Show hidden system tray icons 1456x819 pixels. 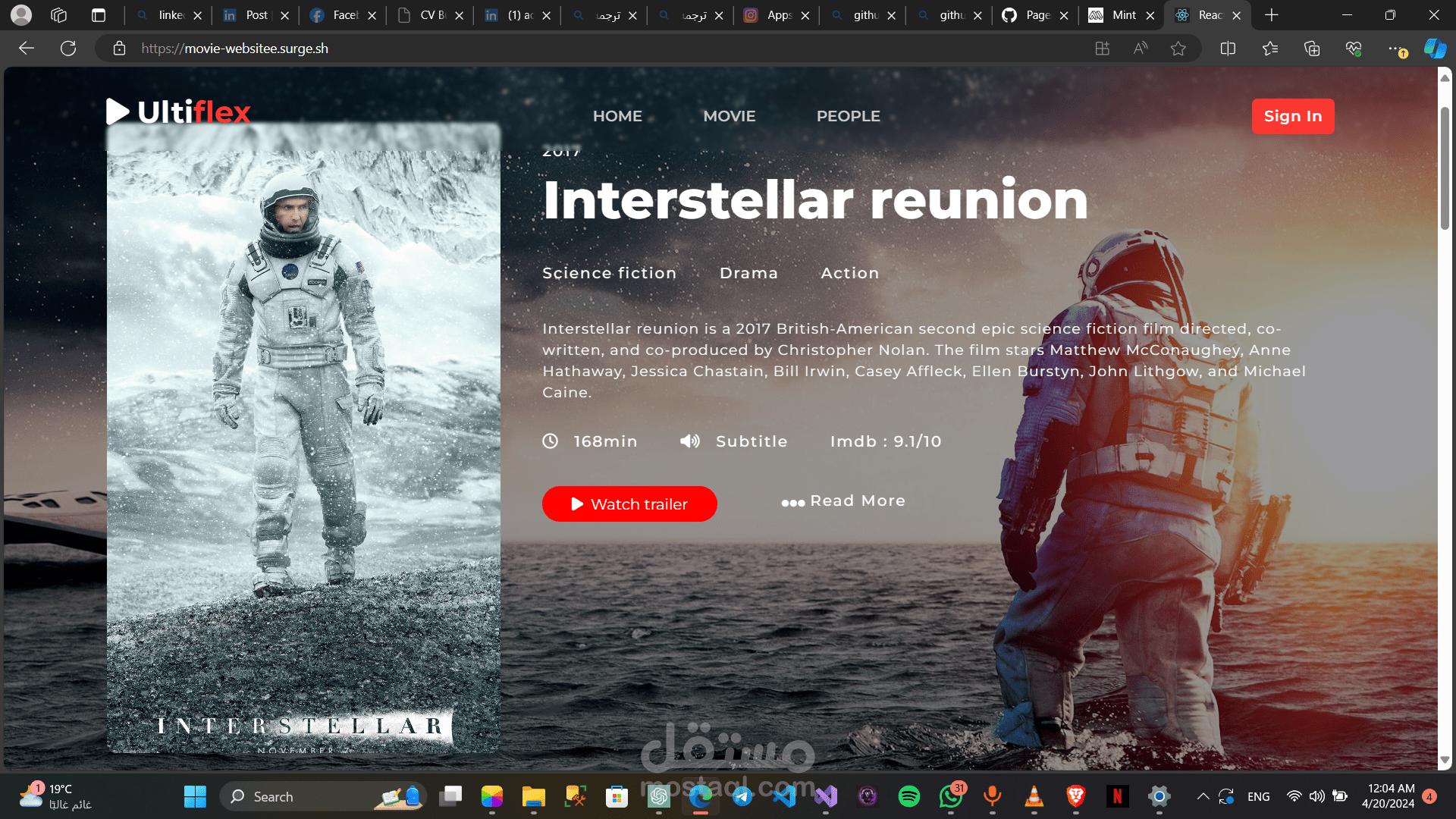(x=1203, y=796)
